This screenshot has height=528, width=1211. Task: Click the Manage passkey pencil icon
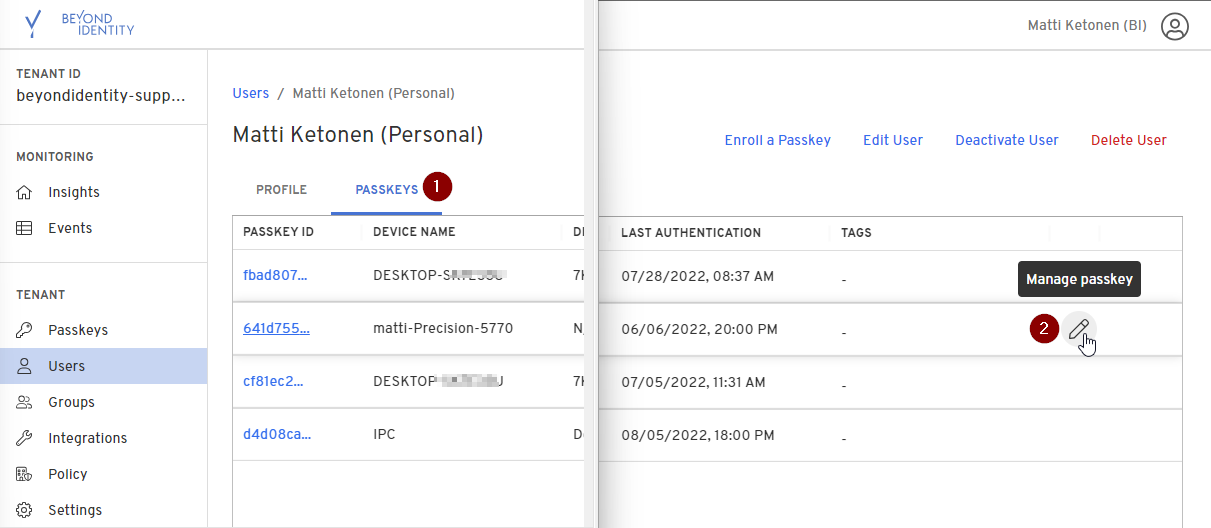click(1078, 328)
